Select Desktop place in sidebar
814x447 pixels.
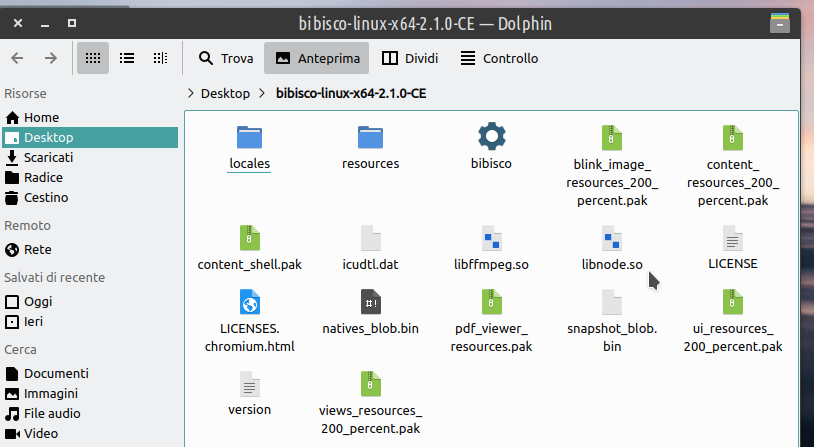[90, 138]
